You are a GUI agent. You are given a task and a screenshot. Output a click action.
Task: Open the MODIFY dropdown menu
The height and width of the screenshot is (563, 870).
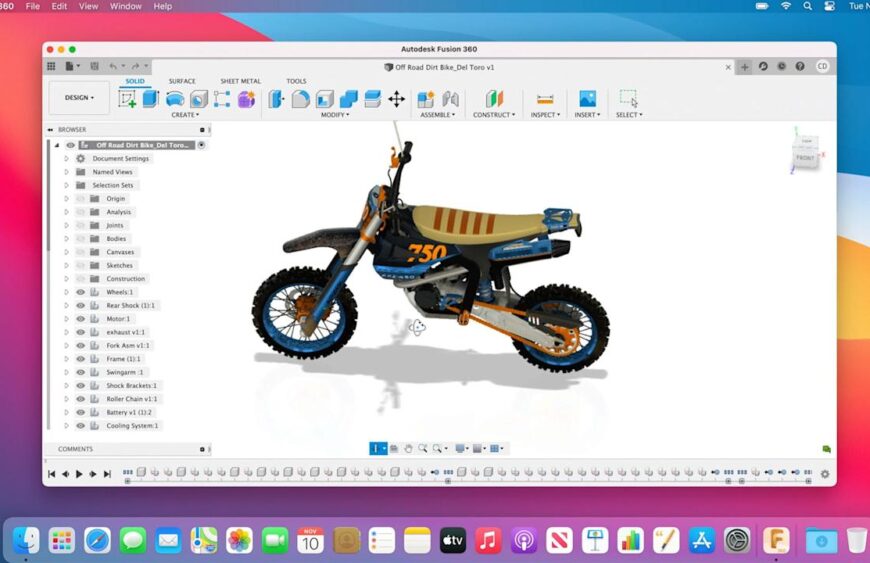tap(335, 115)
